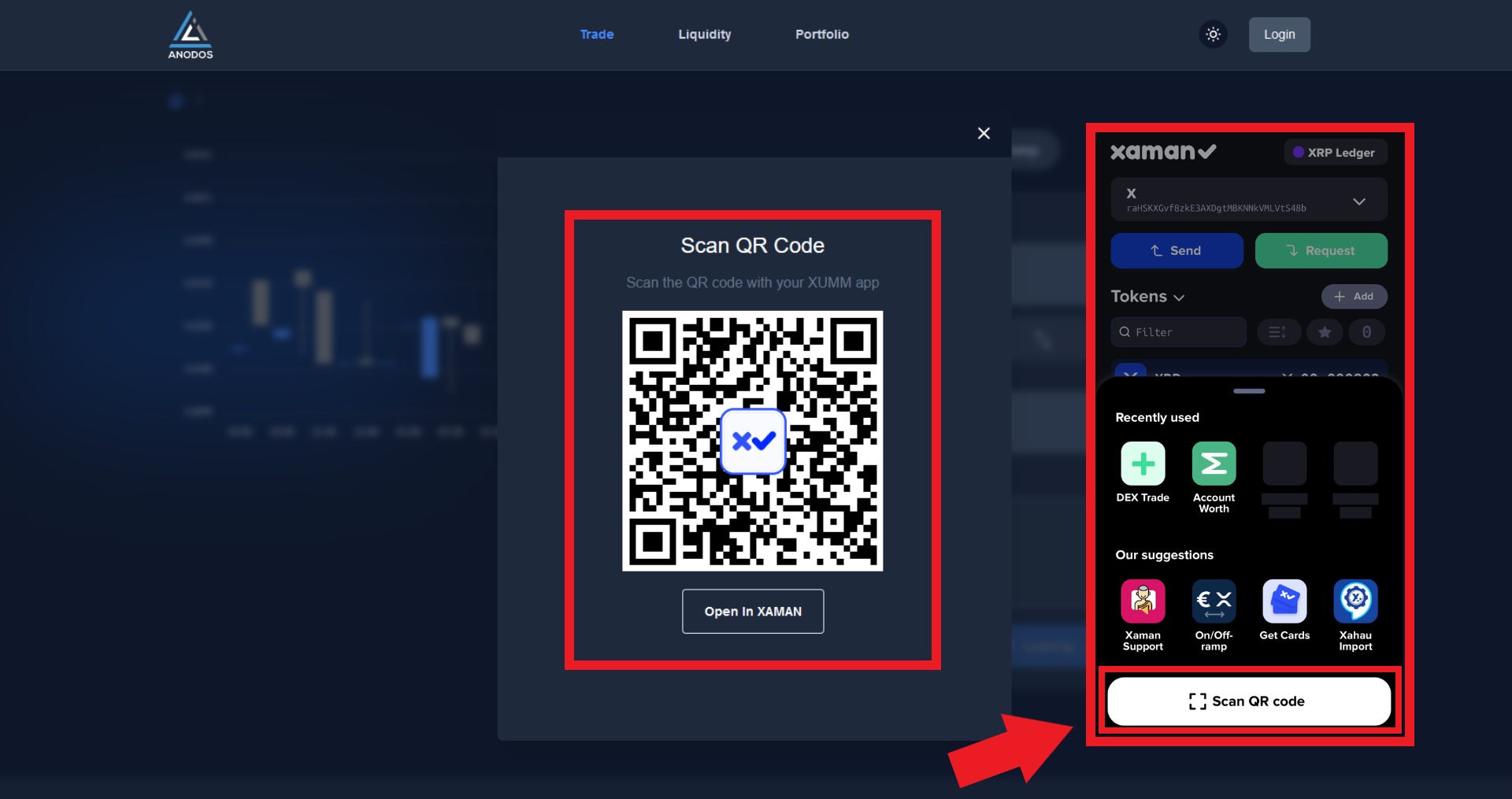Click the token Filter search field
1512x799 pixels.
[x=1179, y=332]
